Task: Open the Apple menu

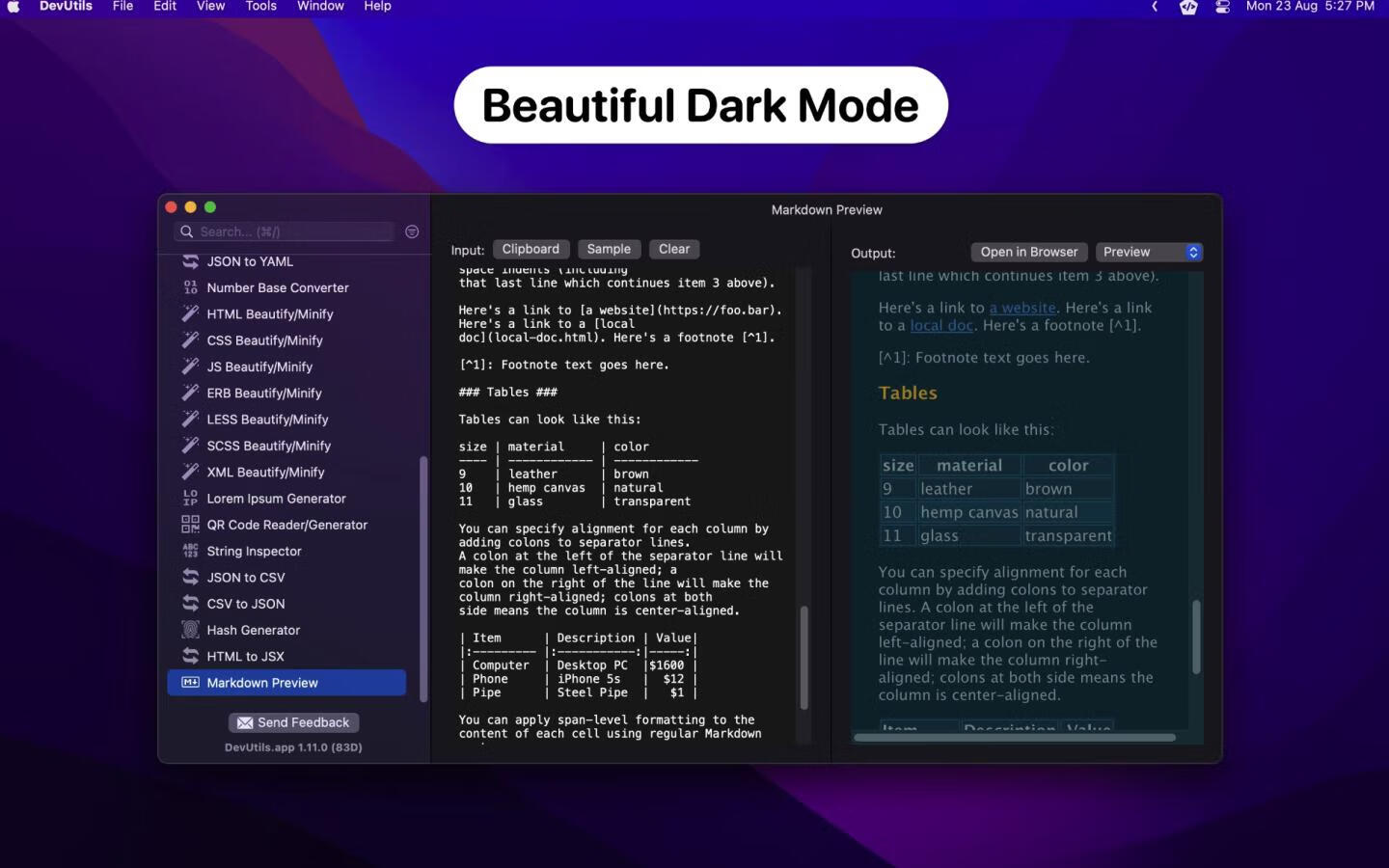Action: tap(14, 6)
